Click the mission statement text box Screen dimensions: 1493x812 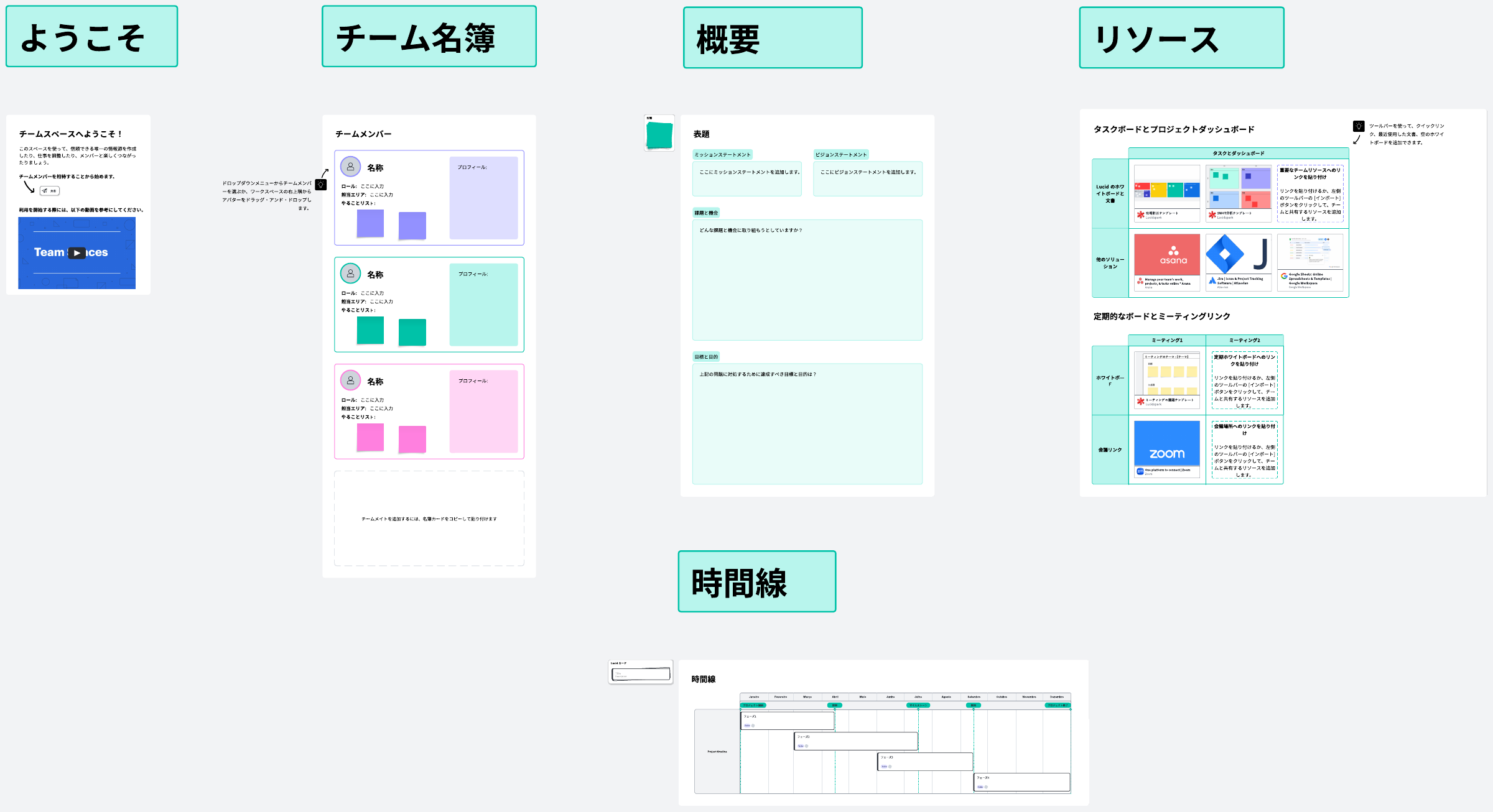[746, 179]
